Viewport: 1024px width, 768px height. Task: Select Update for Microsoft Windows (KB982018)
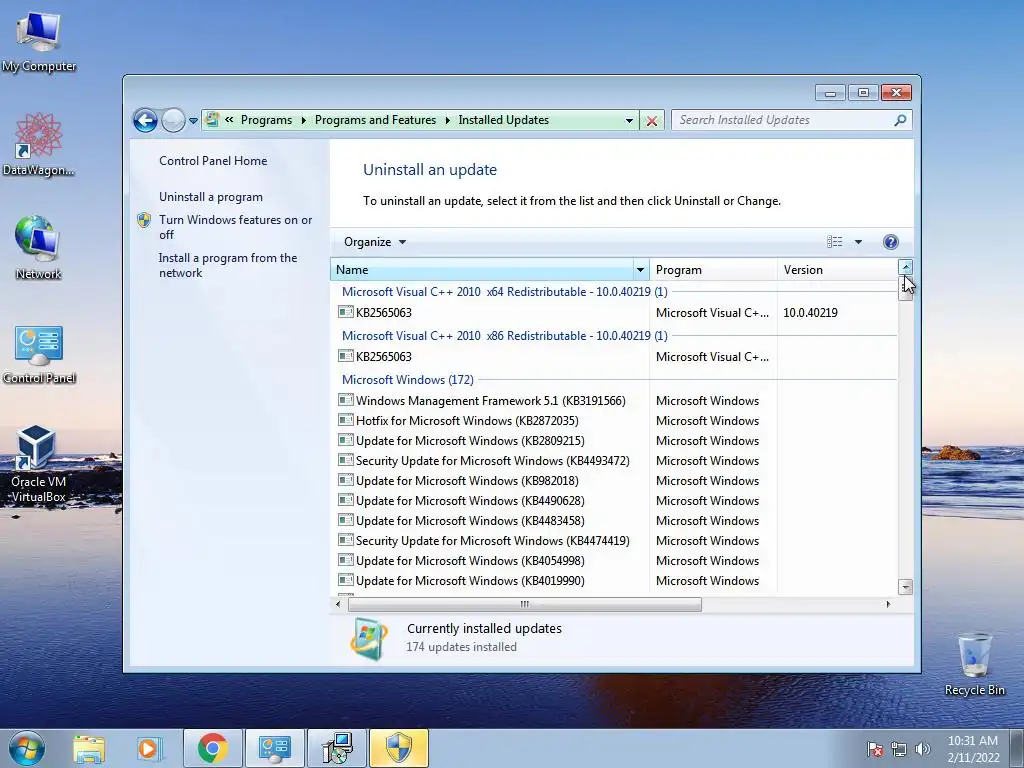(614, 481)
